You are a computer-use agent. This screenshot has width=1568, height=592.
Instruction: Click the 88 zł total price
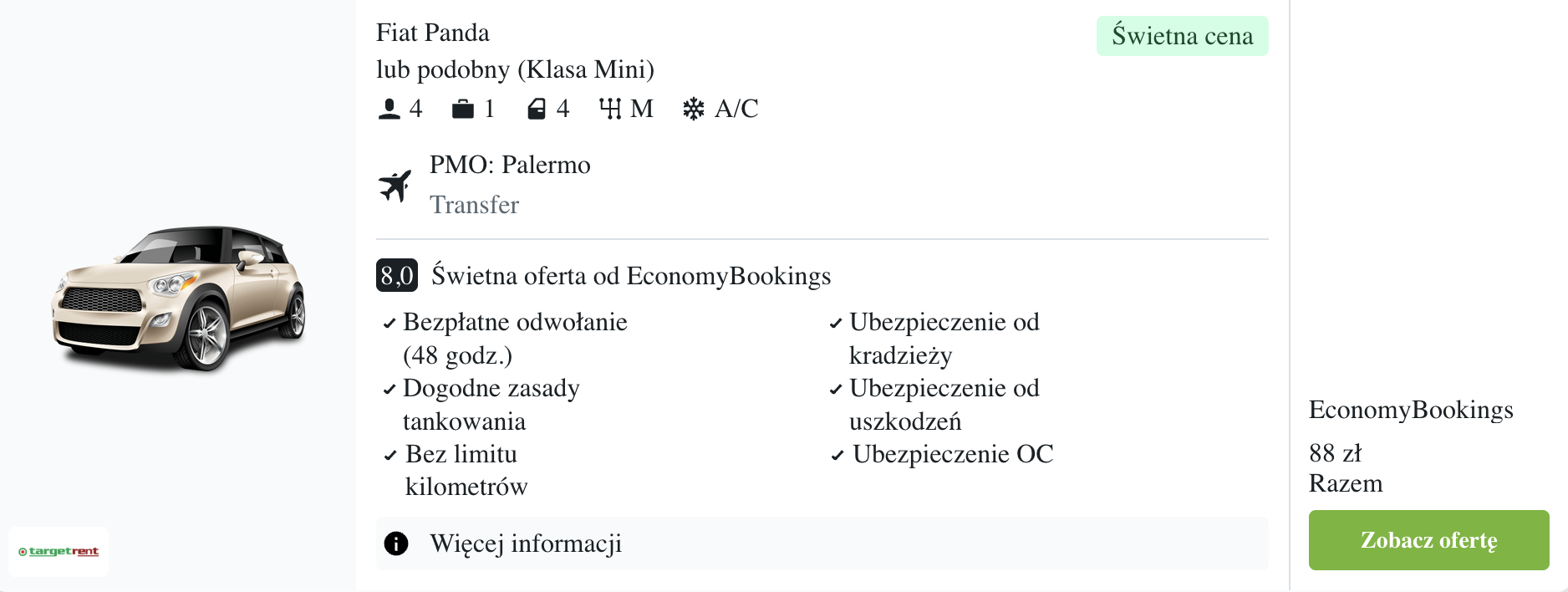(1336, 453)
